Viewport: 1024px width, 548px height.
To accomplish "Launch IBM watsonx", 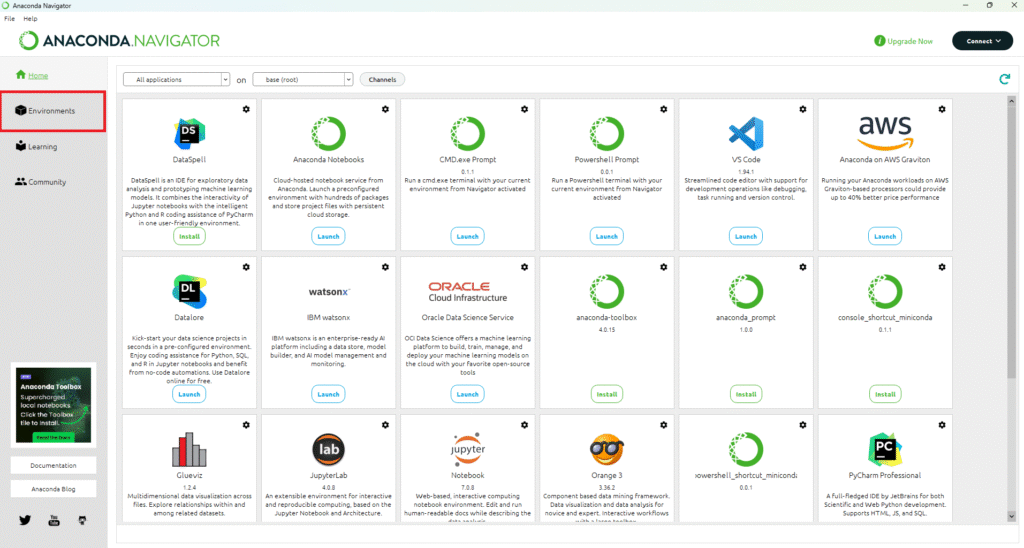I will pos(328,395).
